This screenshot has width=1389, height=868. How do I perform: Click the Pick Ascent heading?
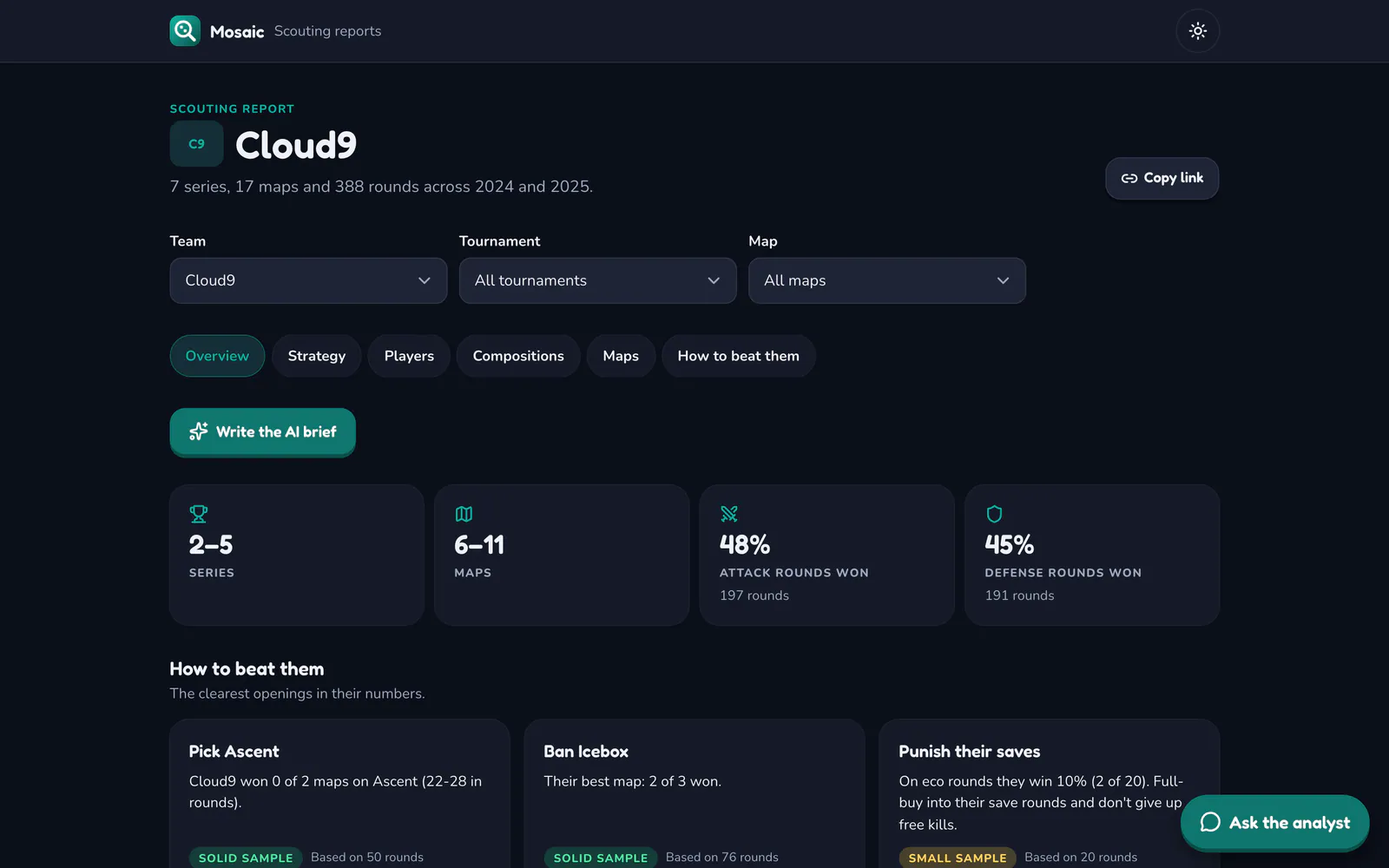[234, 752]
